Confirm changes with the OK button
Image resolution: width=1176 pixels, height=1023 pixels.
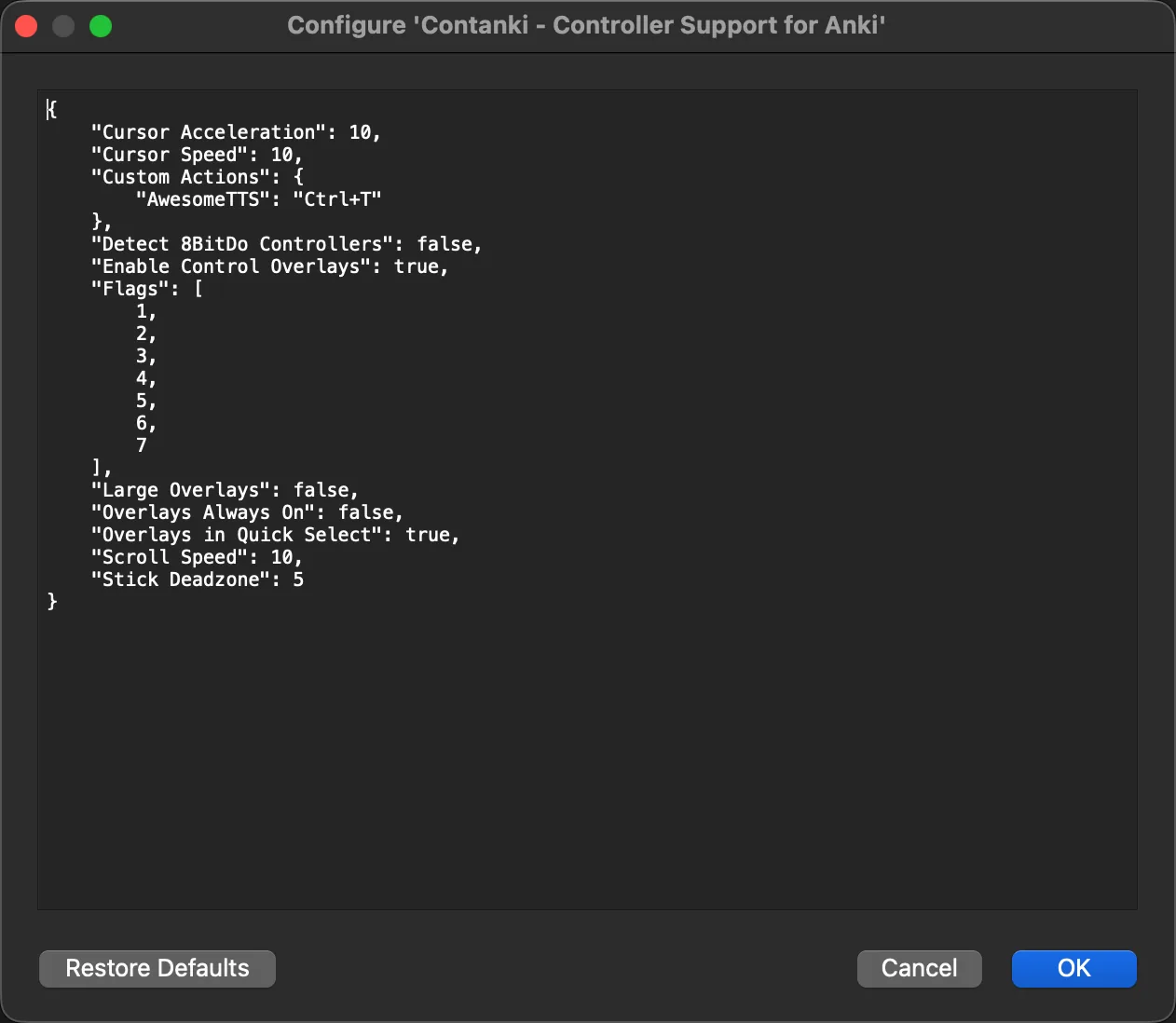[1073, 968]
